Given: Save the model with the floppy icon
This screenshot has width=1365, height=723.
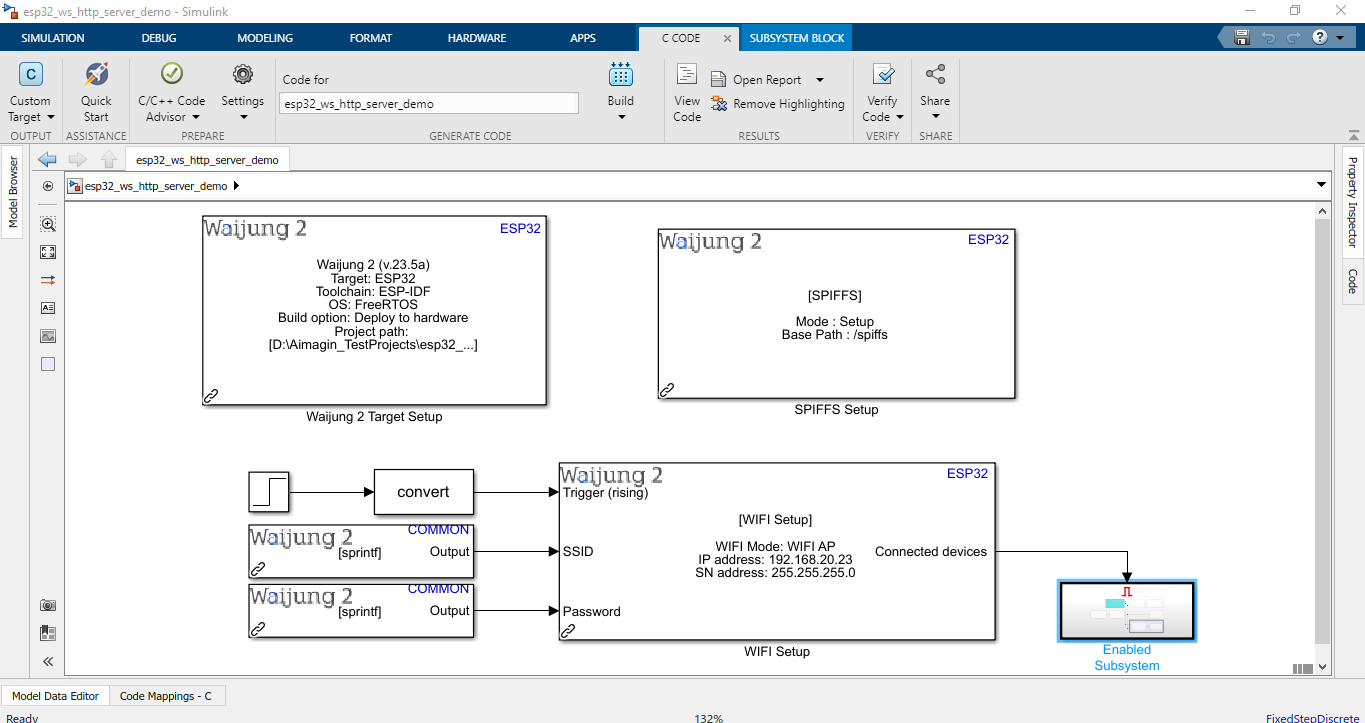Looking at the screenshot, I should click(x=1242, y=38).
